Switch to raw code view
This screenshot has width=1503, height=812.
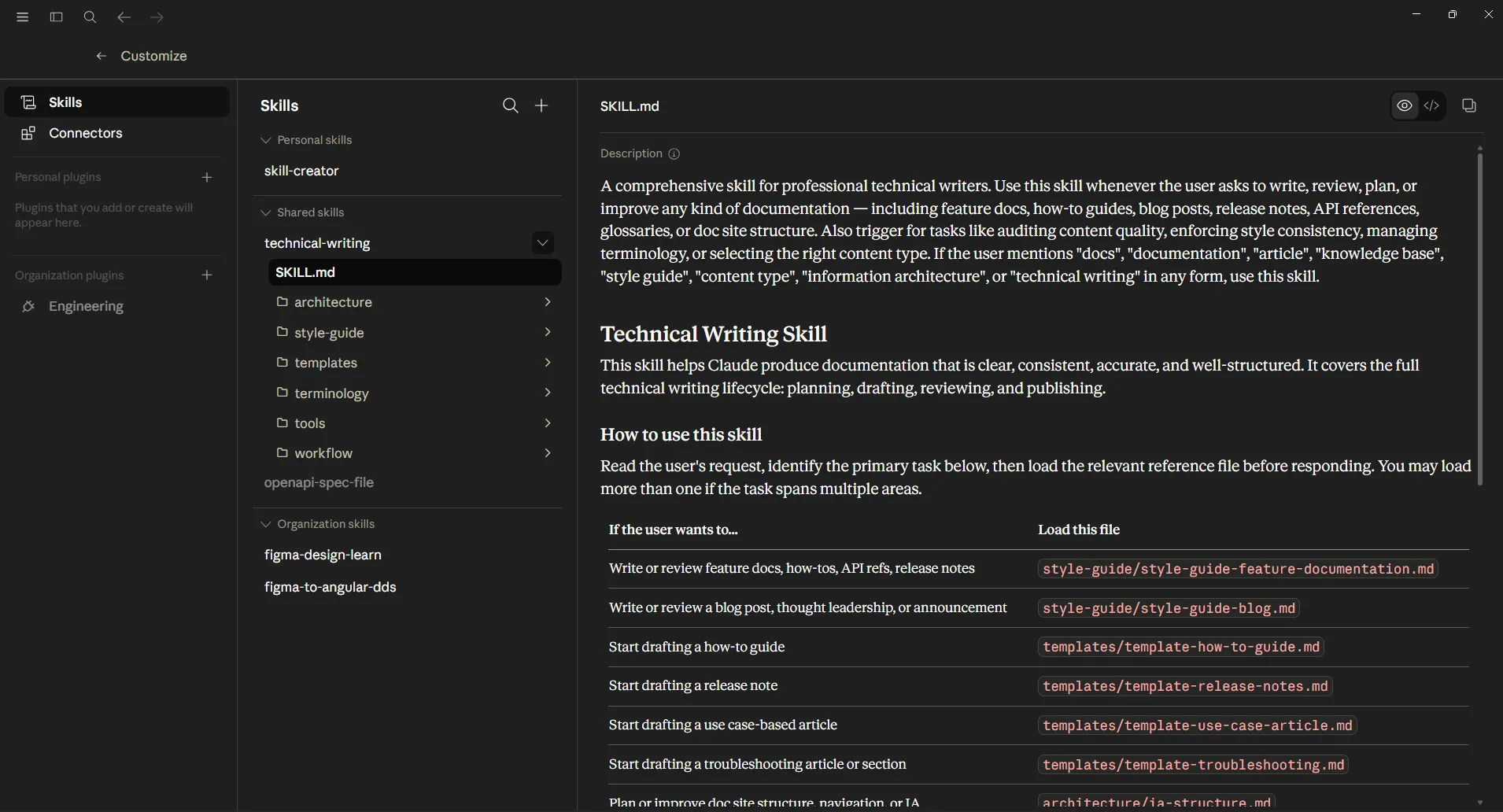pyautogui.click(x=1431, y=105)
